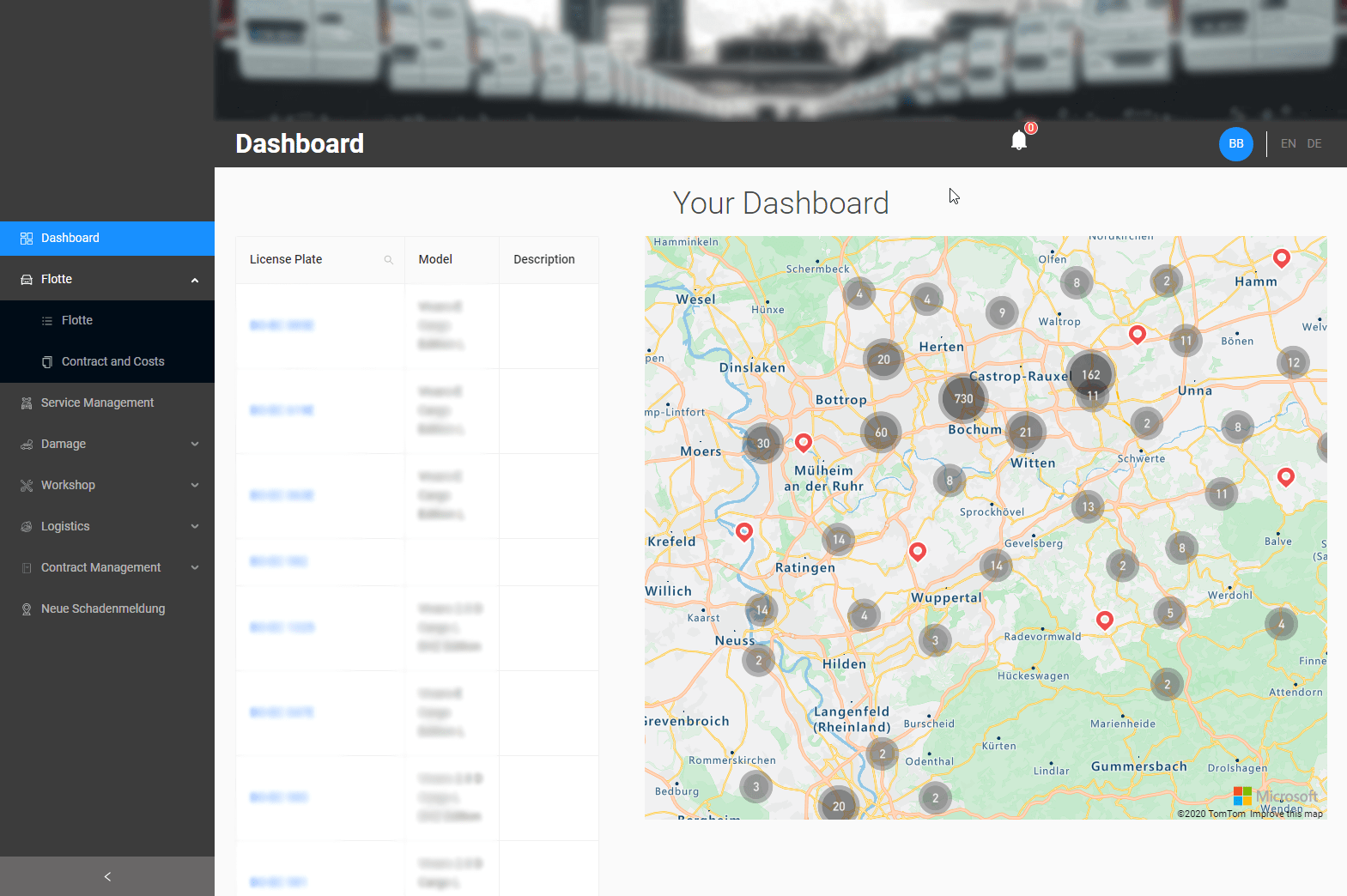Open the Flotte submenu item

pos(107,320)
